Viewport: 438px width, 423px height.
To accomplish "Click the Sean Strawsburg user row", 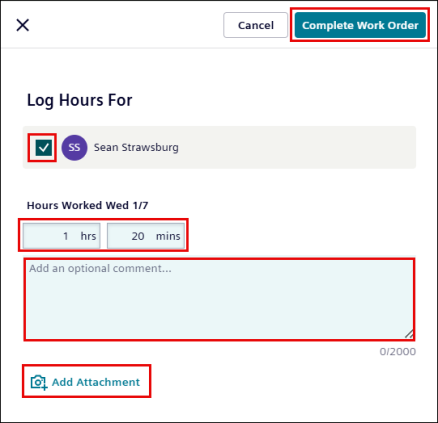I will 219,147.
